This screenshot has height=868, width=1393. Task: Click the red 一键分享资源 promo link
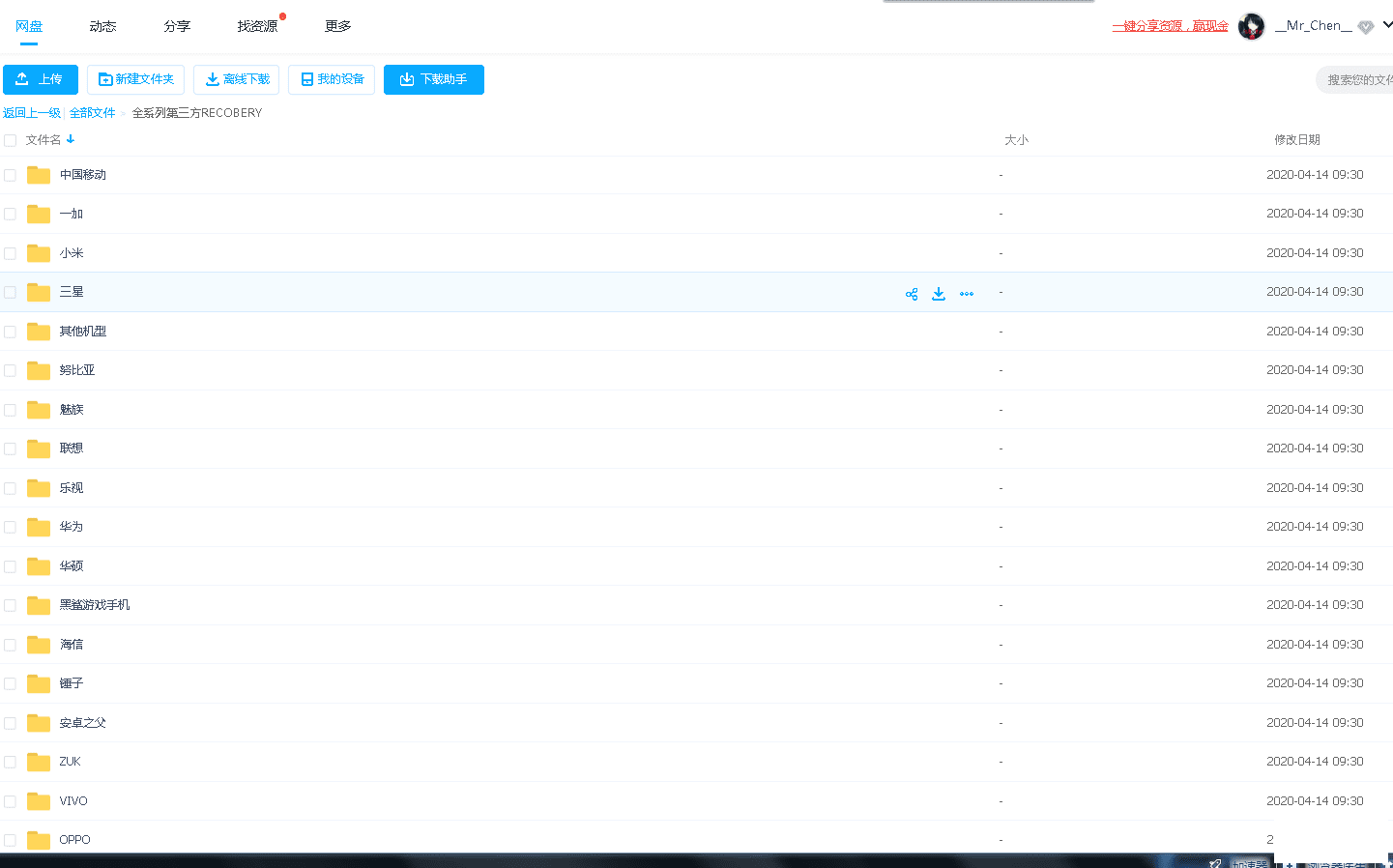(1171, 26)
